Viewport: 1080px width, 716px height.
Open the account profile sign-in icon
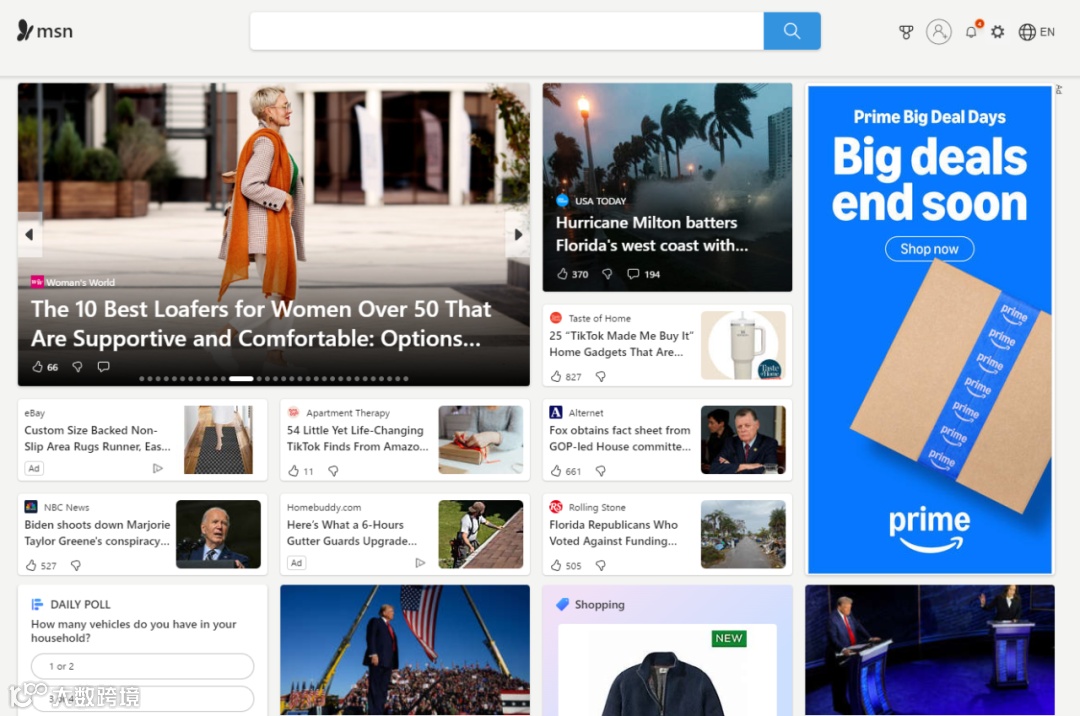[938, 32]
